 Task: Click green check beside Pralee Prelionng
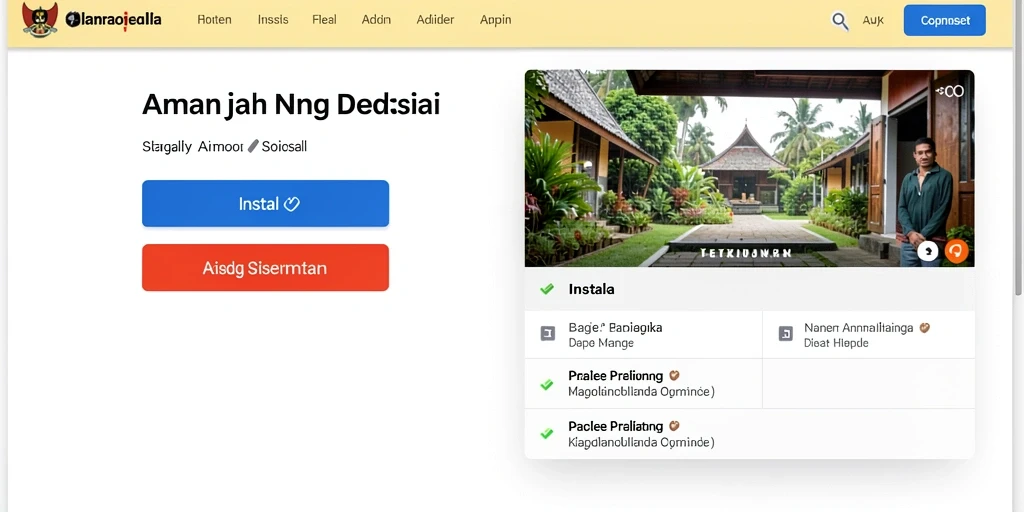[x=547, y=385]
